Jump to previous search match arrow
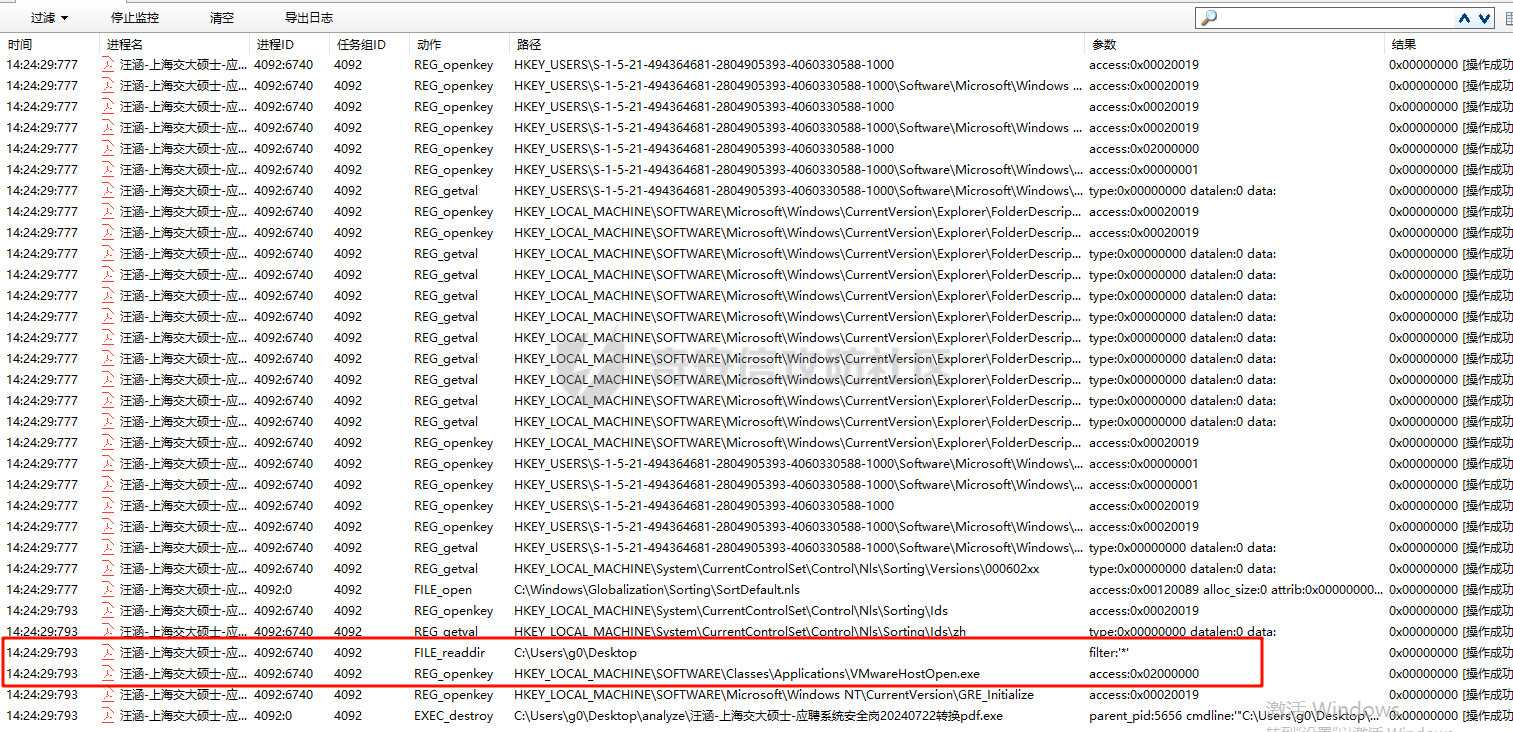Screen dimensions: 1513x732 1465,18
